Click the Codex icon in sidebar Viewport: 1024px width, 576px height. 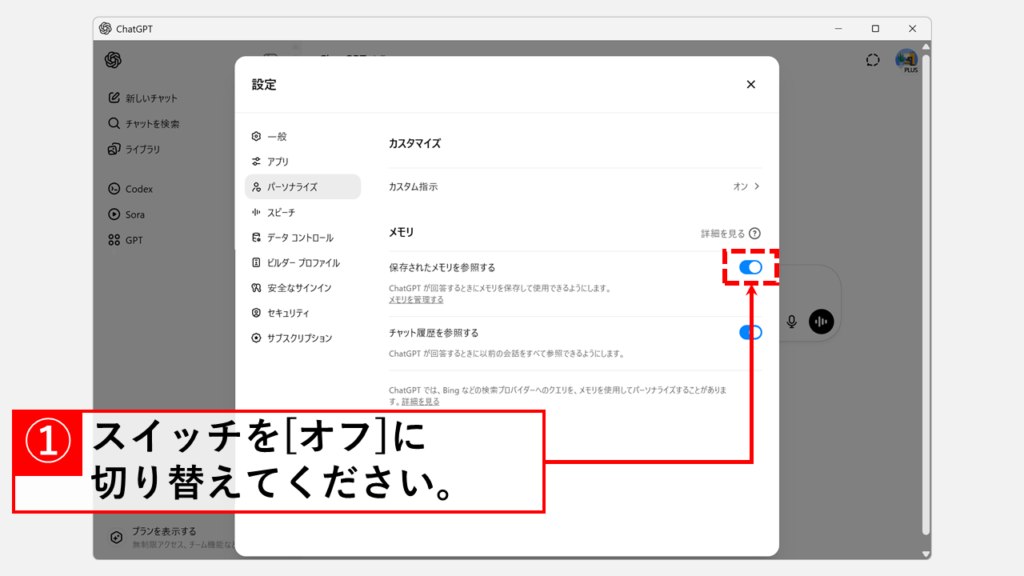point(114,189)
